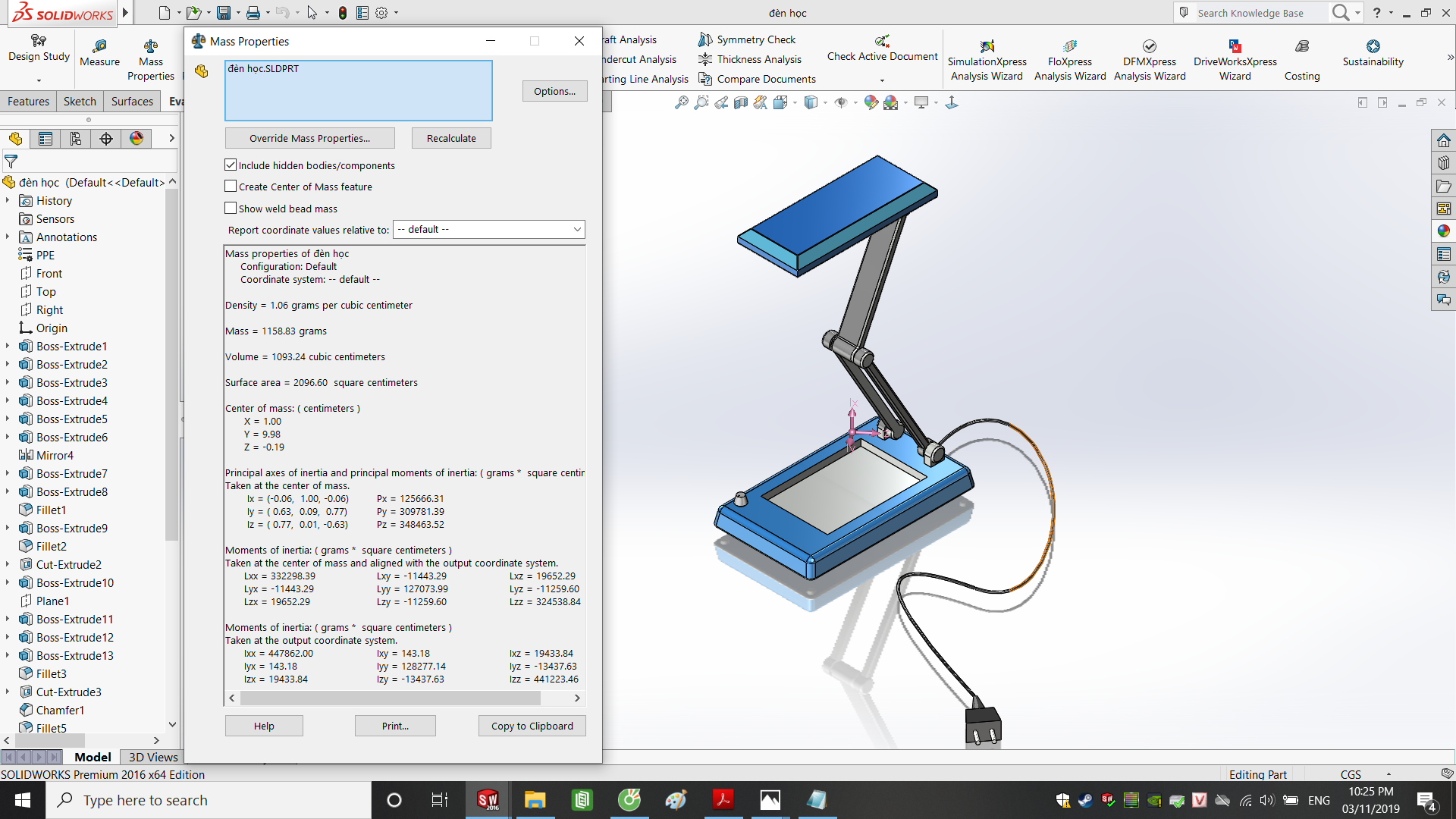The width and height of the screenshot is (1456, 819).
Task: Enable Show weld bead mass
Action: (231, 208)
